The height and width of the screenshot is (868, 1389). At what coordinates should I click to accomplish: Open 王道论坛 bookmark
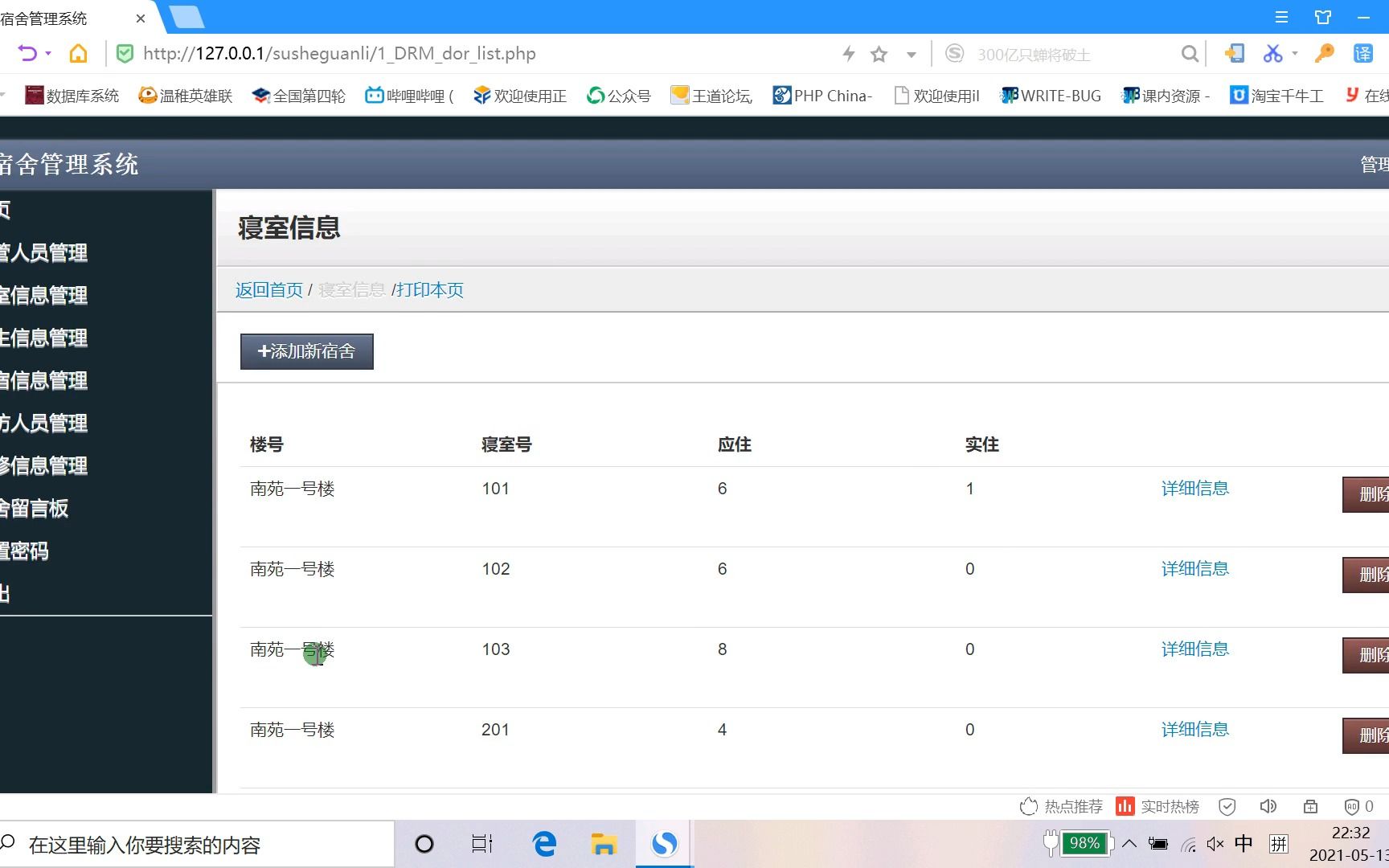pyautogui.click(x=711, y=96)
